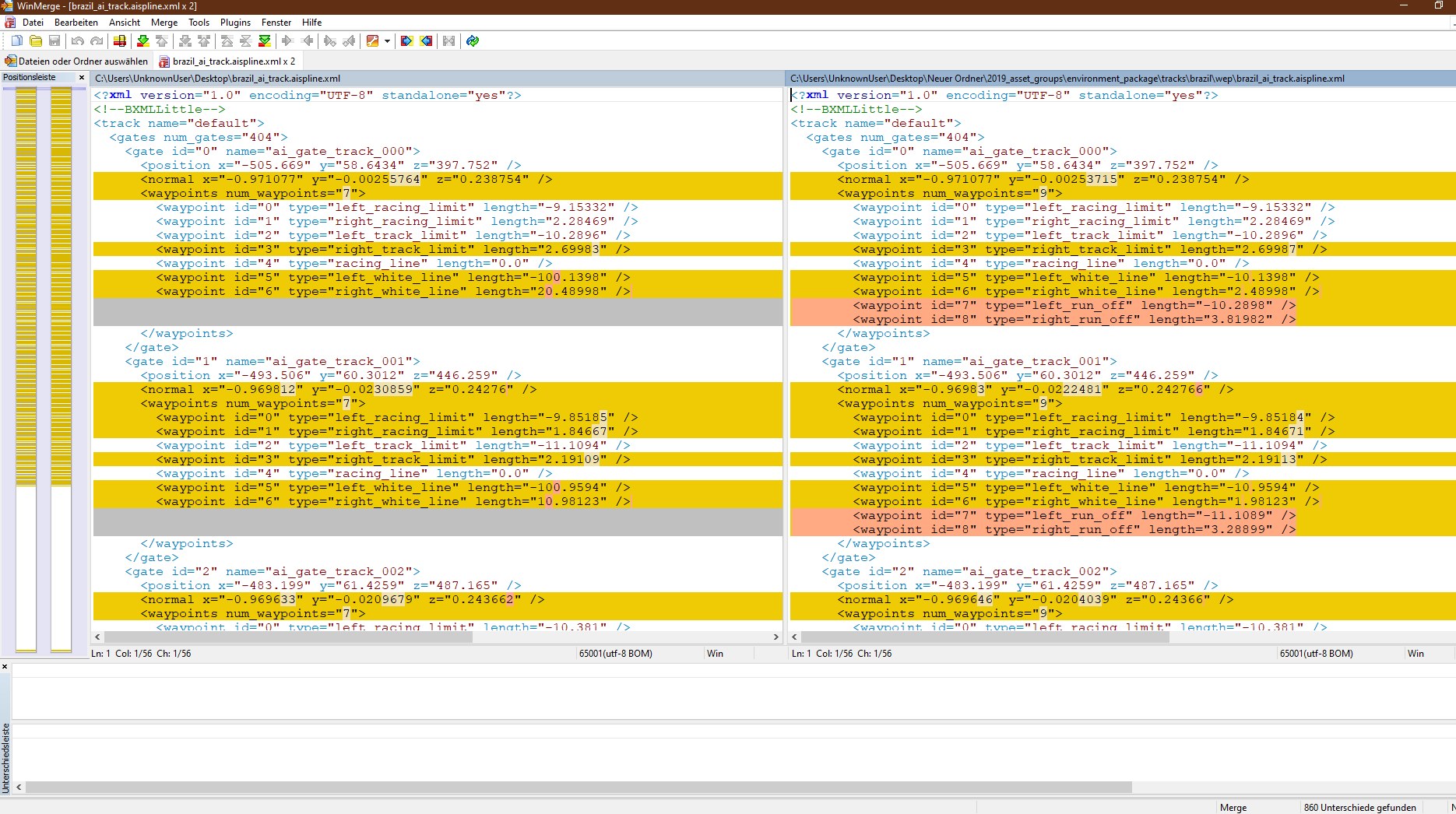Undo the last edit via toolbar
Image resolution: width=1456 pixels, height=814 pixels.
click(x=77, y=40)
